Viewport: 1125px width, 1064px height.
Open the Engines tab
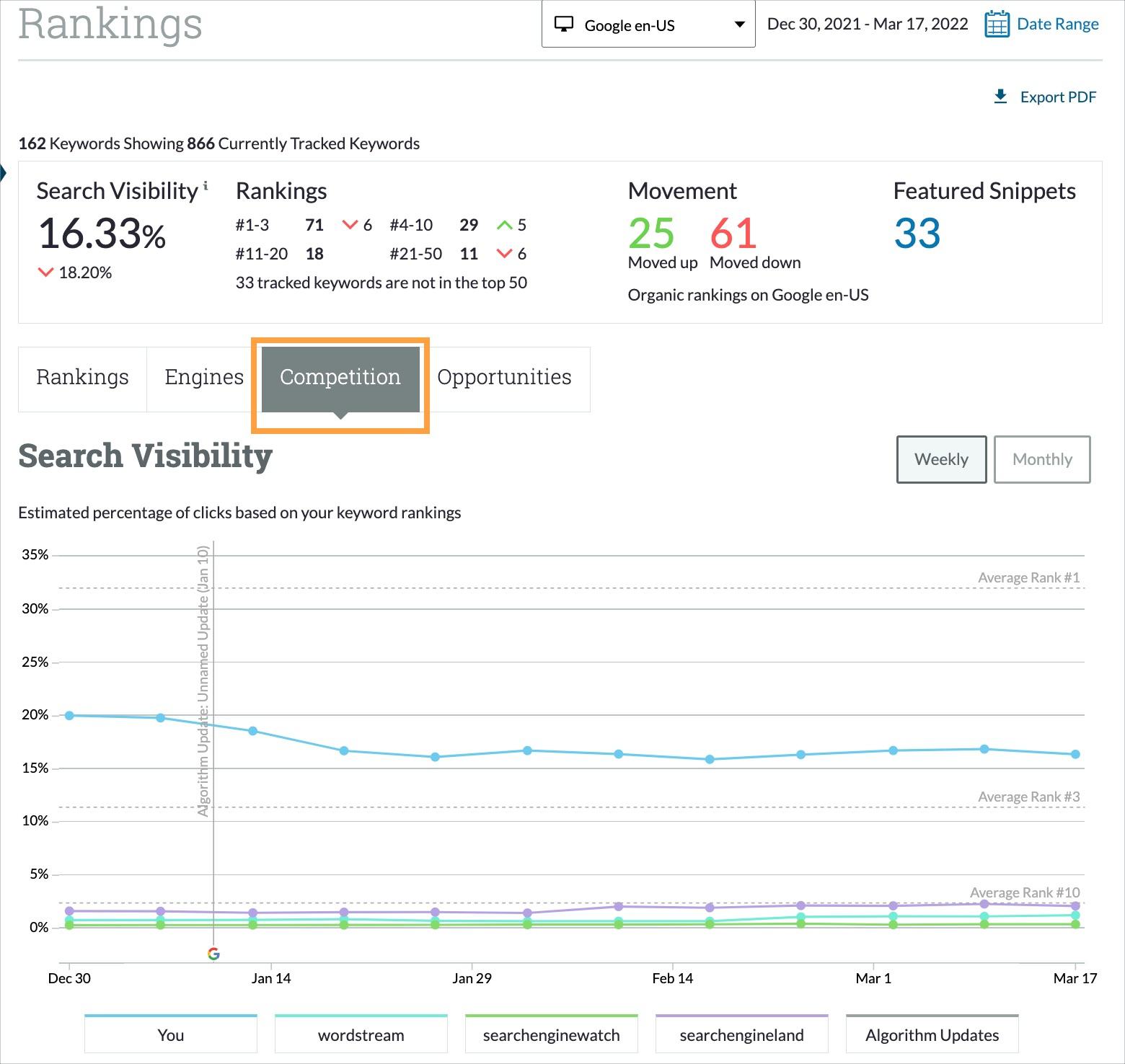tap(203, 377)
